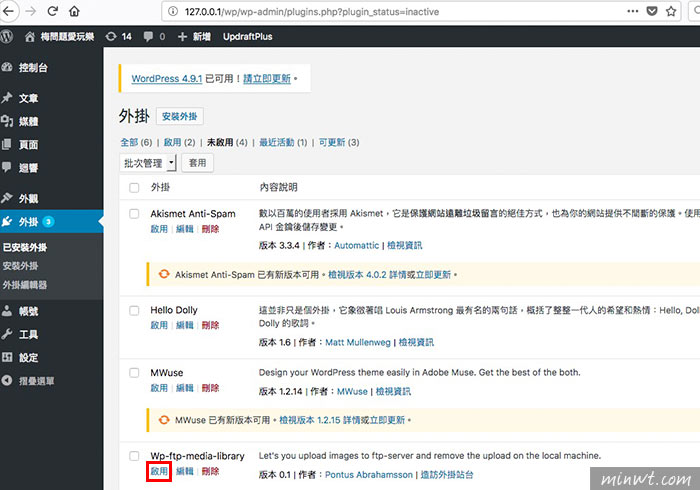Click 造訪外掛站台 link
The height and width of the screenshot is (490, 700).
click(447, 475)
